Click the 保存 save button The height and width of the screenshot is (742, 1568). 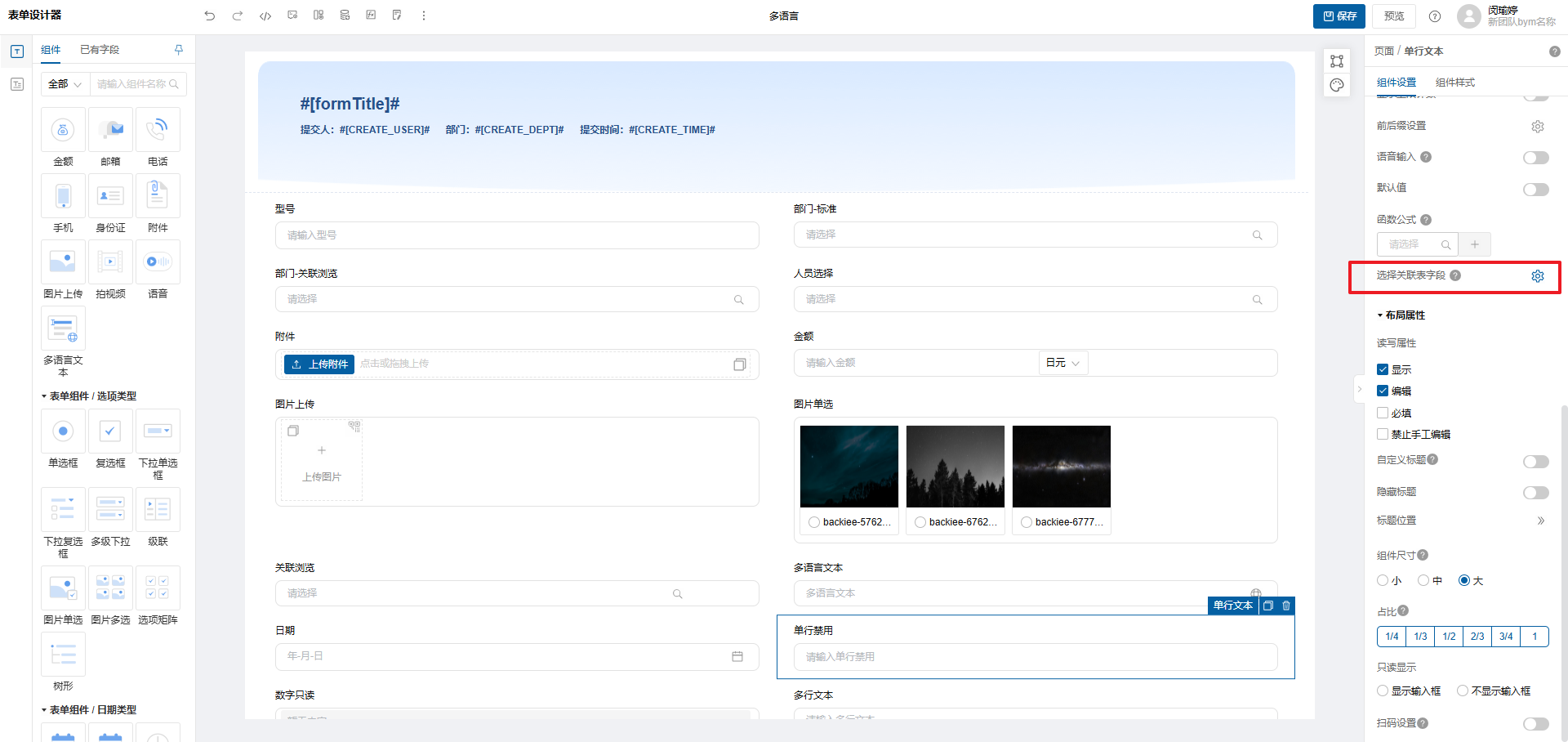click(x=1339, y=16)
